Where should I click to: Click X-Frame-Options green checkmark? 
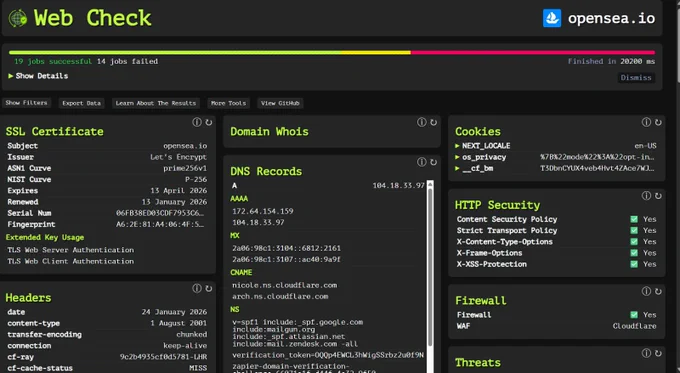pyautogui.click(x=634, y=253)
